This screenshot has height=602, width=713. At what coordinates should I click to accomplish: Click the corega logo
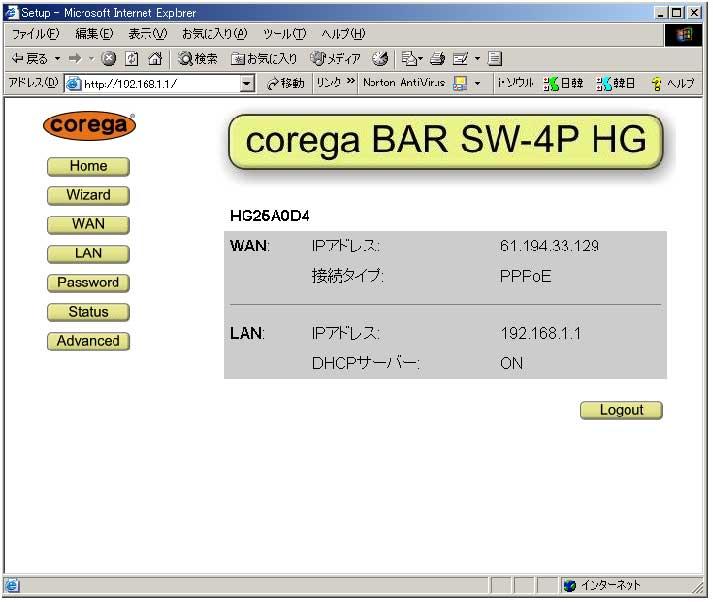tap(88, 126)
